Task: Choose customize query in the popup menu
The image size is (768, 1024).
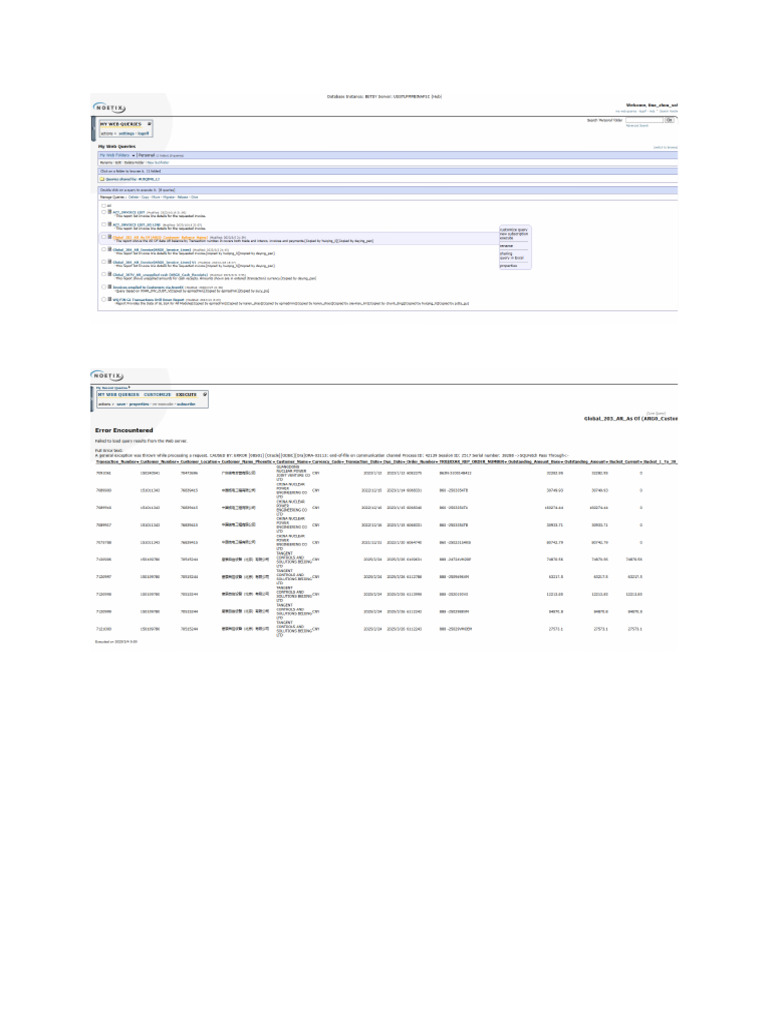Action: coord(513,230)
